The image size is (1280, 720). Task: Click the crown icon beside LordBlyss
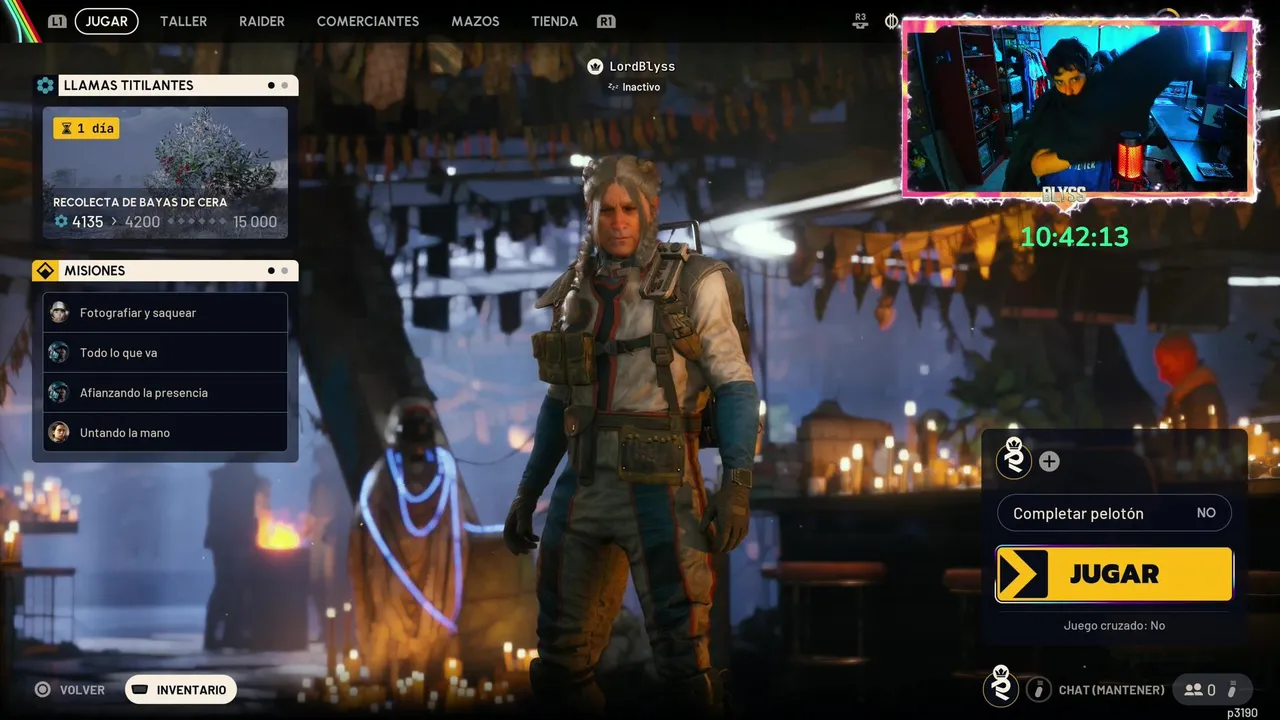click(x=595, y=66)
